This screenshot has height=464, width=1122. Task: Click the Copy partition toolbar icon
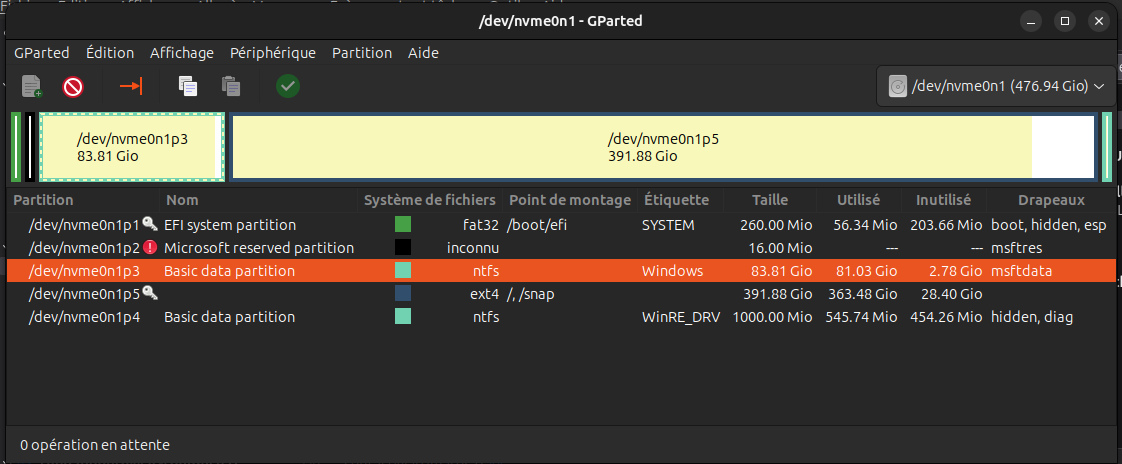187,87
